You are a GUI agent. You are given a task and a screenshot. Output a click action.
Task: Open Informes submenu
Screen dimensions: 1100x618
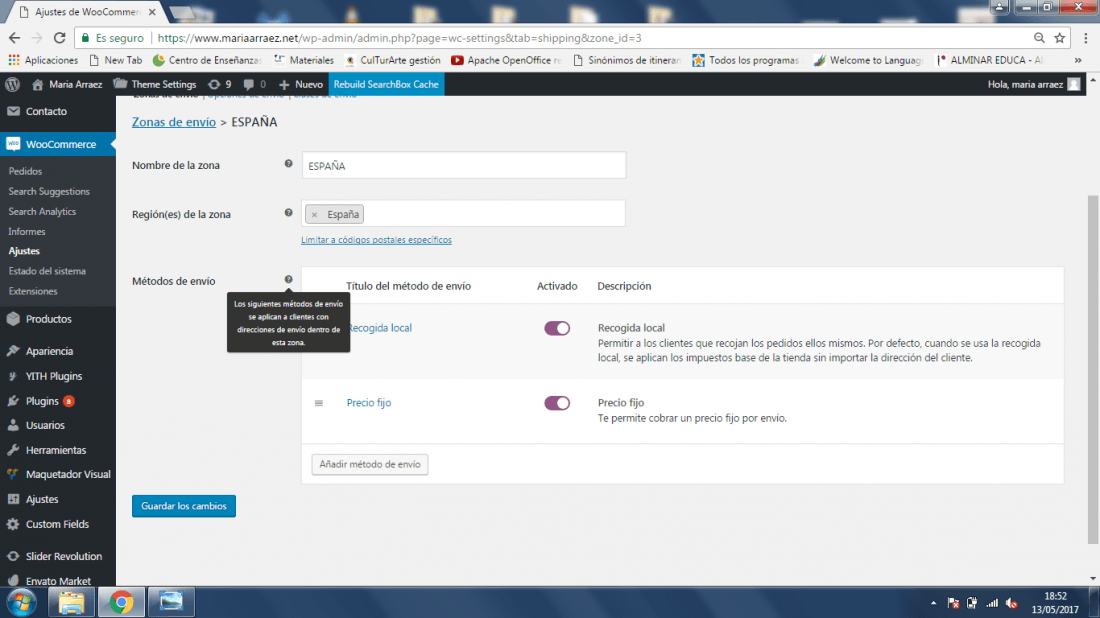[27, 231]
